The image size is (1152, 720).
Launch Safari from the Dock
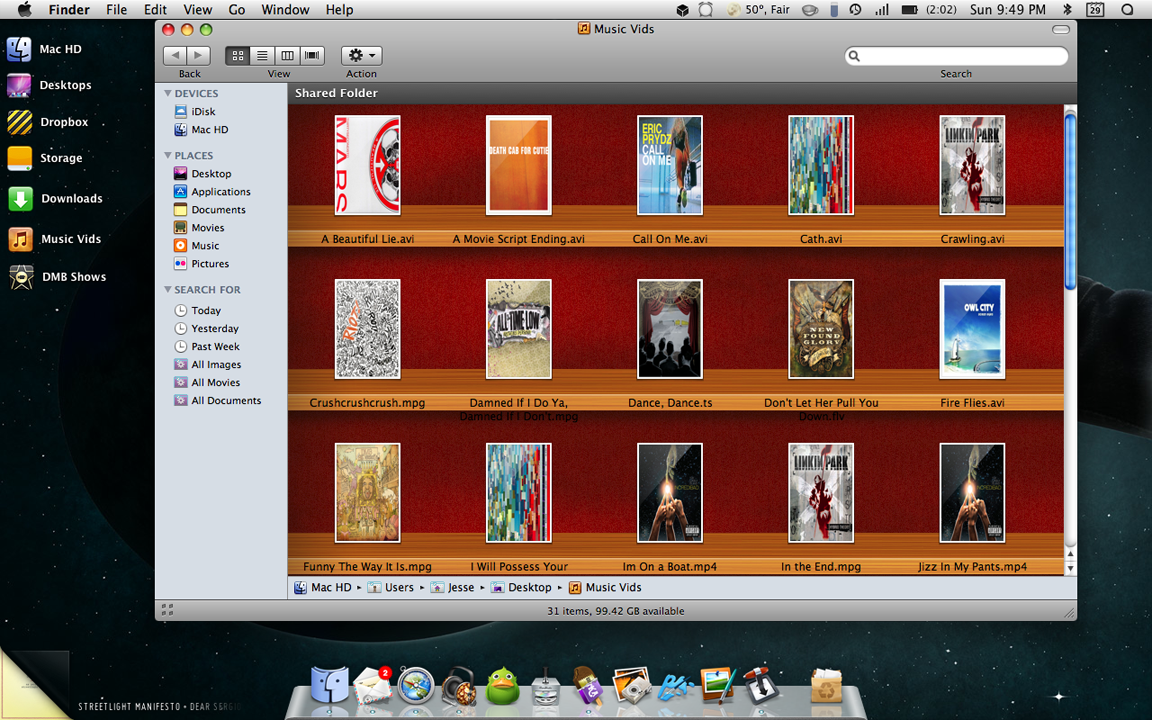click(416, 685)
